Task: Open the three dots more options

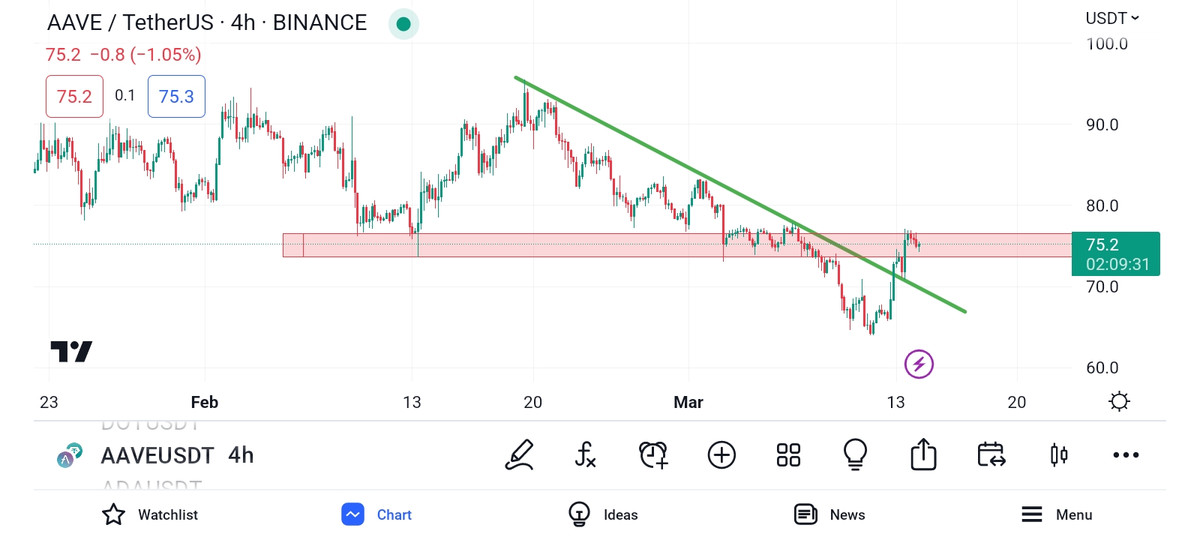Action: tap(1126, 455)
